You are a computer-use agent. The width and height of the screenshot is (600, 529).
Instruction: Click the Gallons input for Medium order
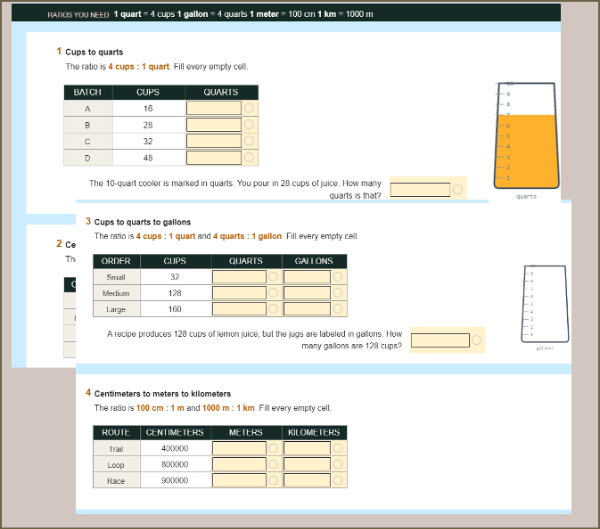(x=307, y=293)
